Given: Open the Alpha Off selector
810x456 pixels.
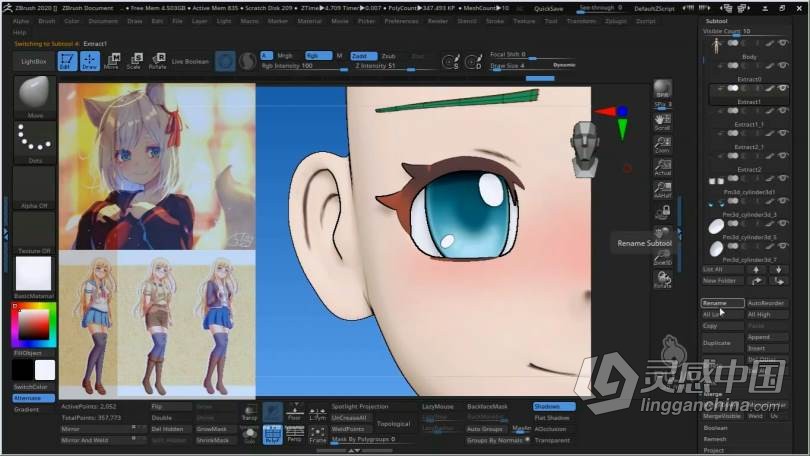Looking at the screenshot, I should click(x=35, y=187).
